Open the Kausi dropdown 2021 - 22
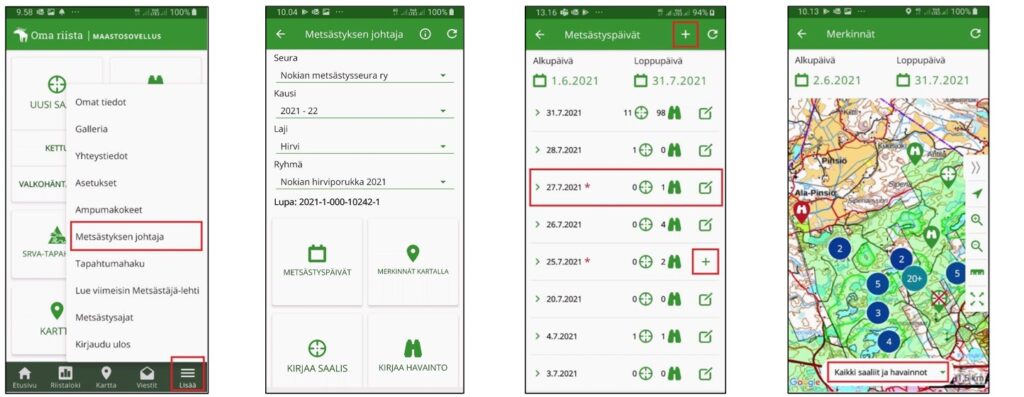Screen dimensions: 1024x397 pyautogui.click(x=363, y=111)
